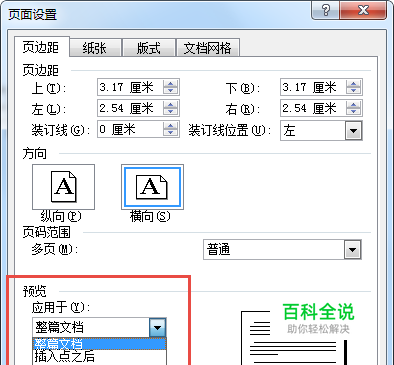This screenshot has height=365, width=394.
Task: Open the 装订线位置 dropdown
Action: tap(353, 130)
